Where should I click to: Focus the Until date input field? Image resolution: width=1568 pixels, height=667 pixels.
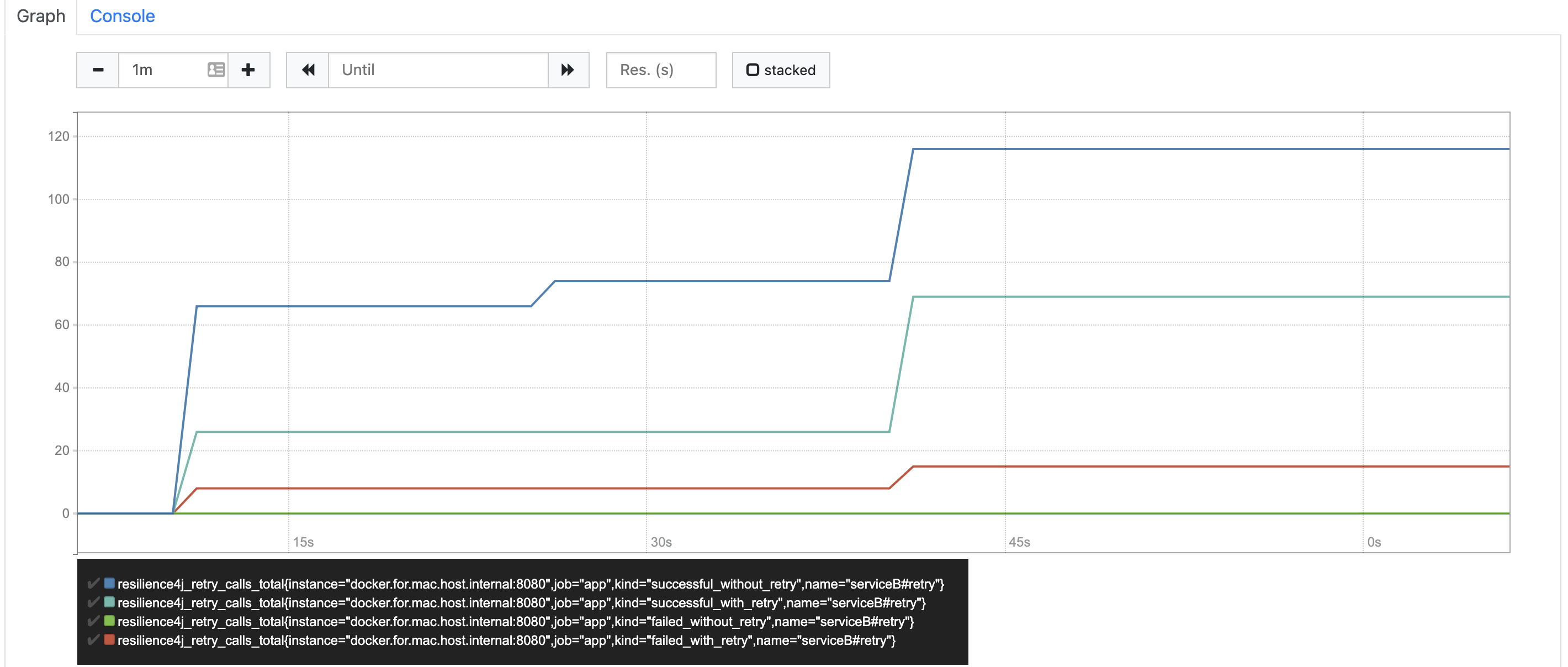point(438,70)
